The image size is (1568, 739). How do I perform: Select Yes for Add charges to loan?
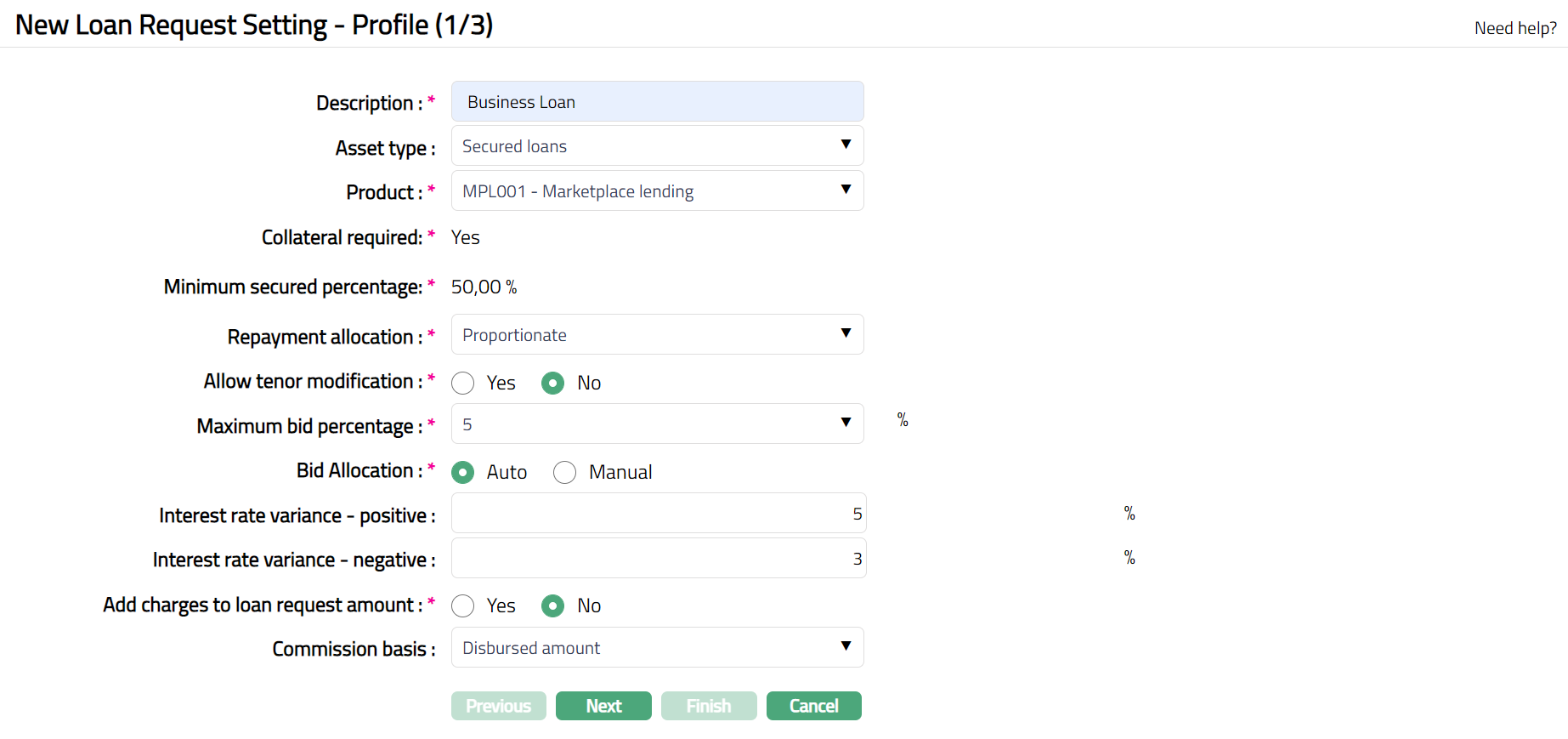[463, 606]
